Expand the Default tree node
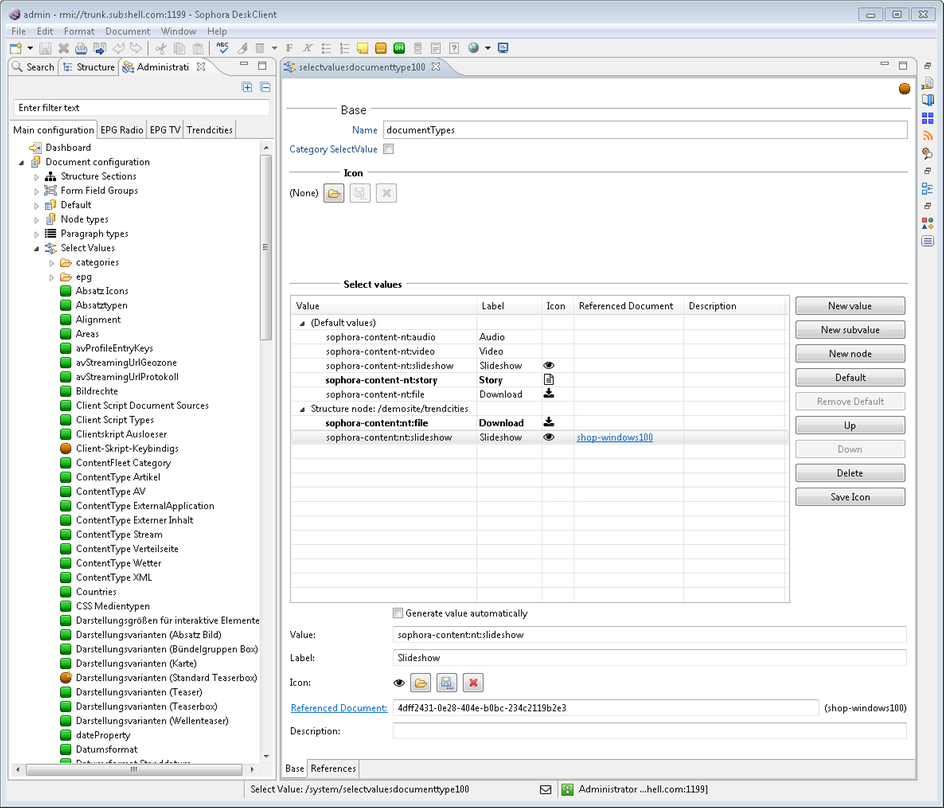 point(37,205)
